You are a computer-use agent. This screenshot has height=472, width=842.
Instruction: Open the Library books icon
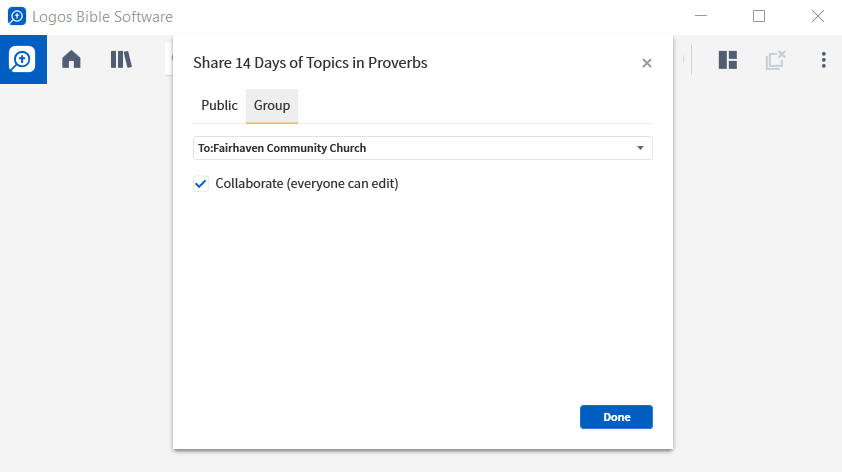pyautogui.click(x=121, y=59)
